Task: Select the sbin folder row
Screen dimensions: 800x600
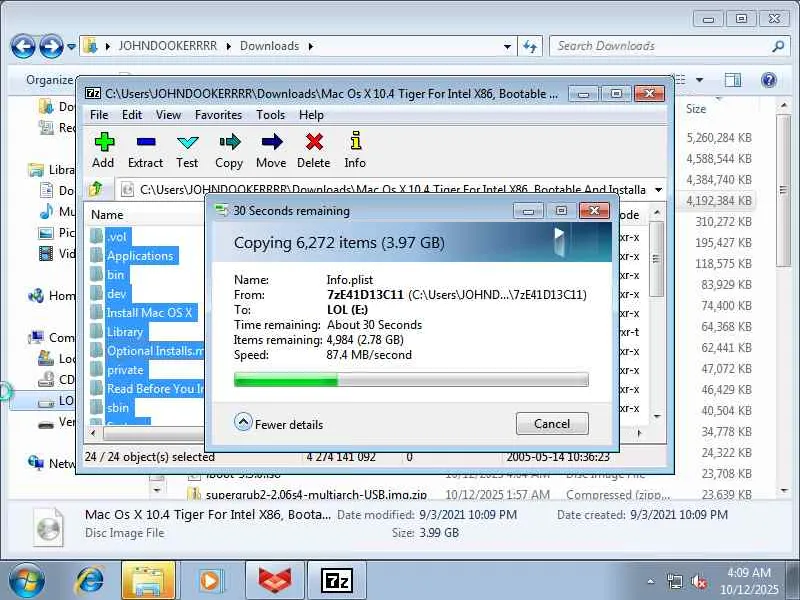Action: pos(118,408)
